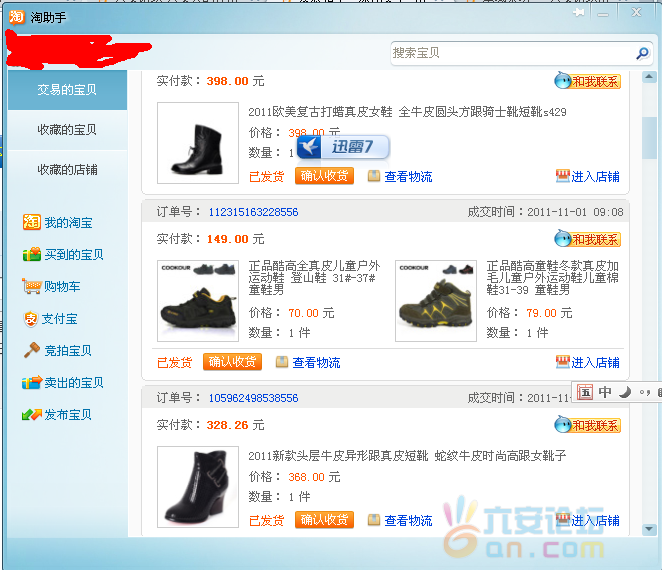Click 进入店铺 for the 398.00 order
The width and height of the screenshot is (662, 570).
pyautogui.click(x=588, y=177)
